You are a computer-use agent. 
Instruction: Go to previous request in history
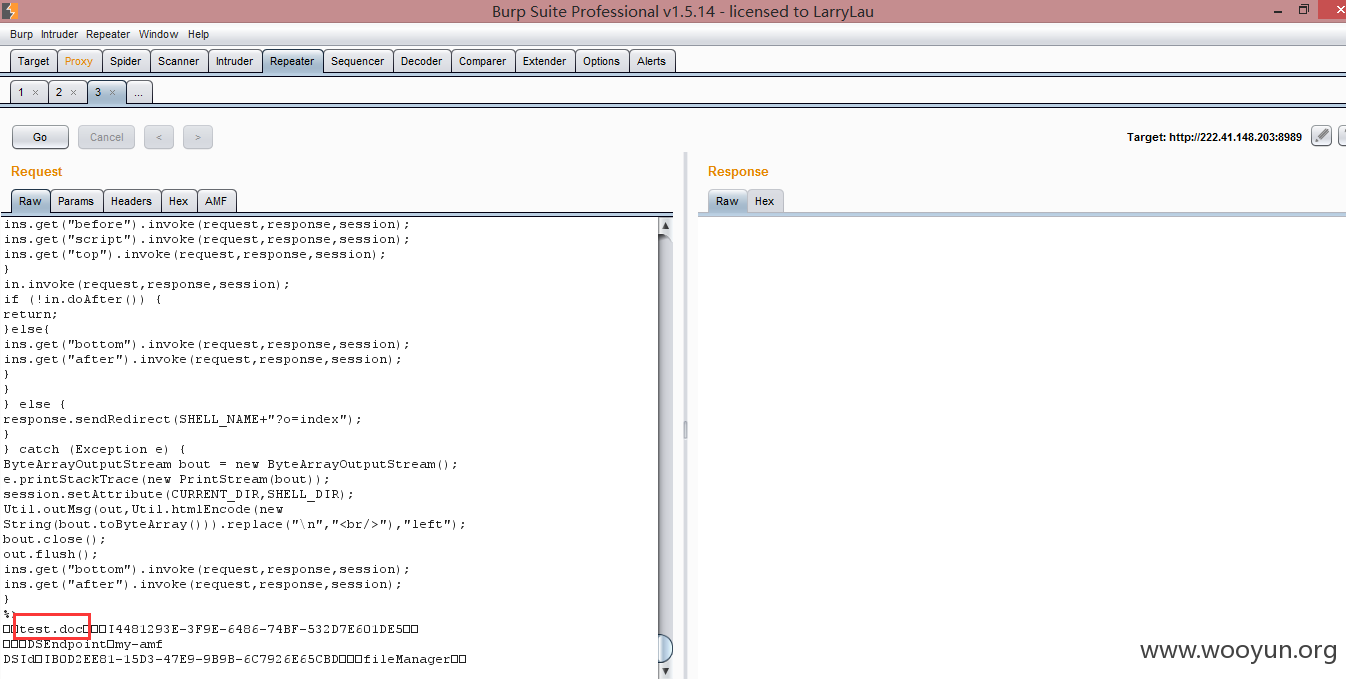(x=158, y=137)
